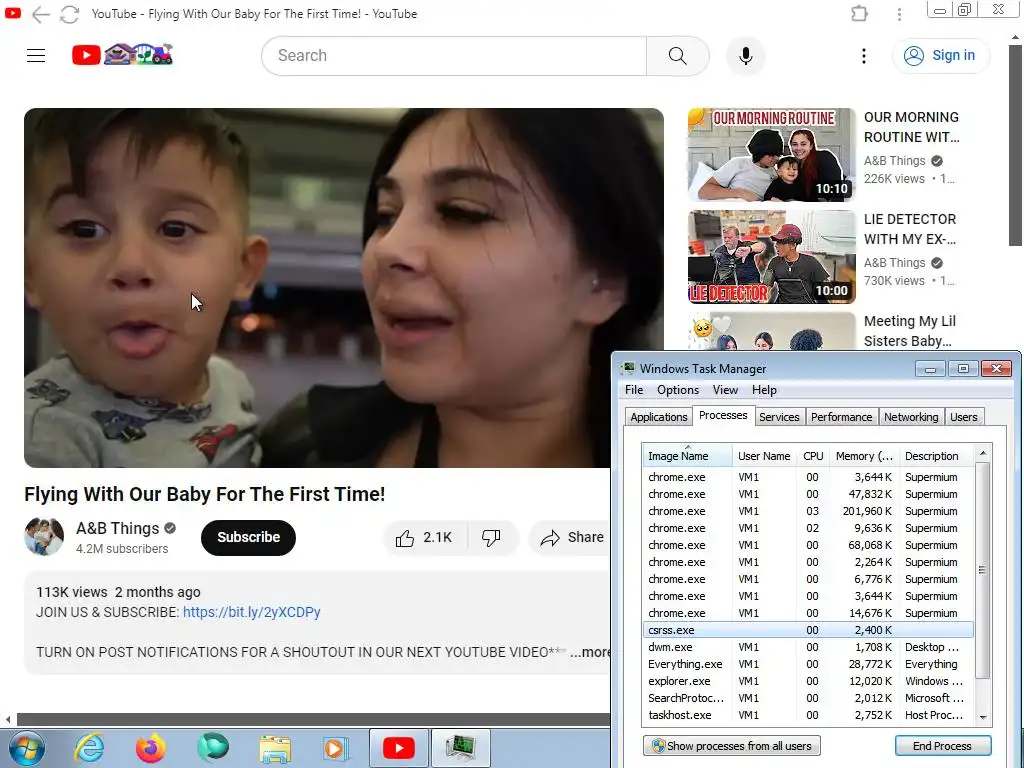Viewport: 1024px width, 768px height.
Task: Click process list scrollbar down arrow
Action: (983, 718)
